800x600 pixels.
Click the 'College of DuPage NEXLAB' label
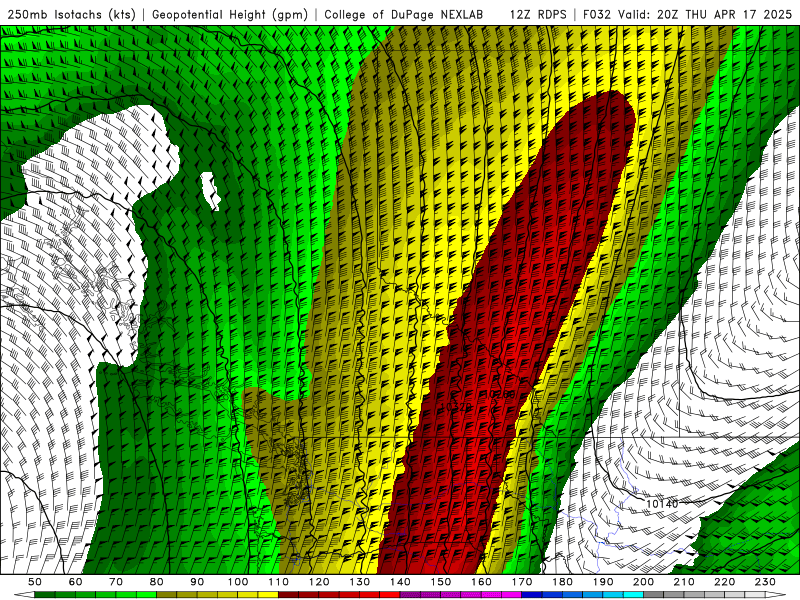[x=404, y=14]
